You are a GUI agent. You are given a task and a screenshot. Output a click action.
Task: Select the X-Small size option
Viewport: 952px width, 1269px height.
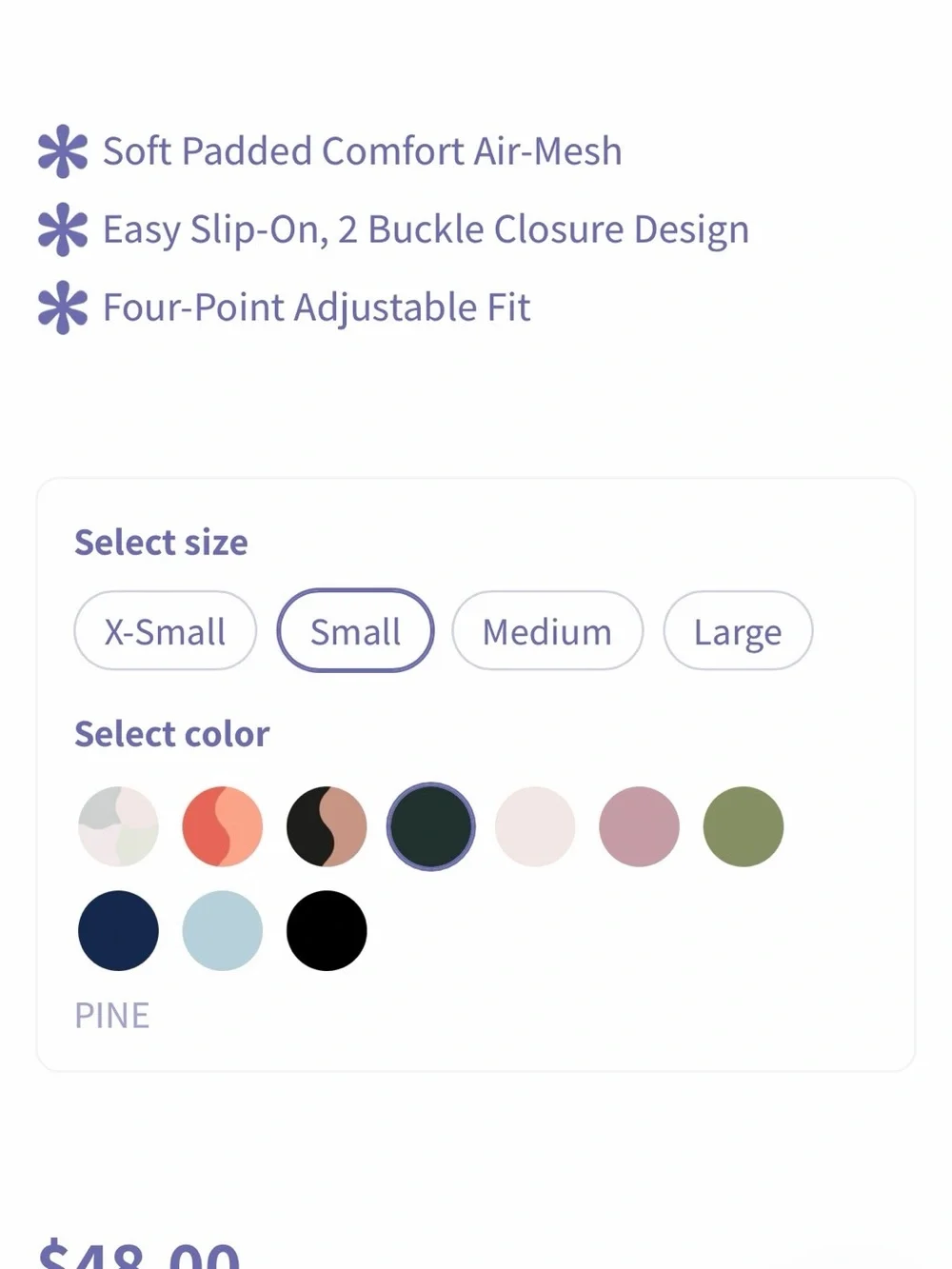[x=166, y=631]
